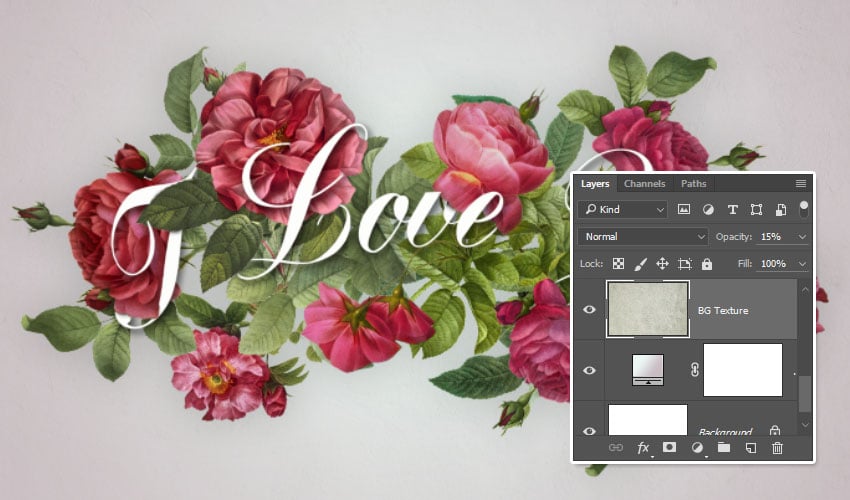Select the Background layer thumbnail

click(x=648, y=420)
